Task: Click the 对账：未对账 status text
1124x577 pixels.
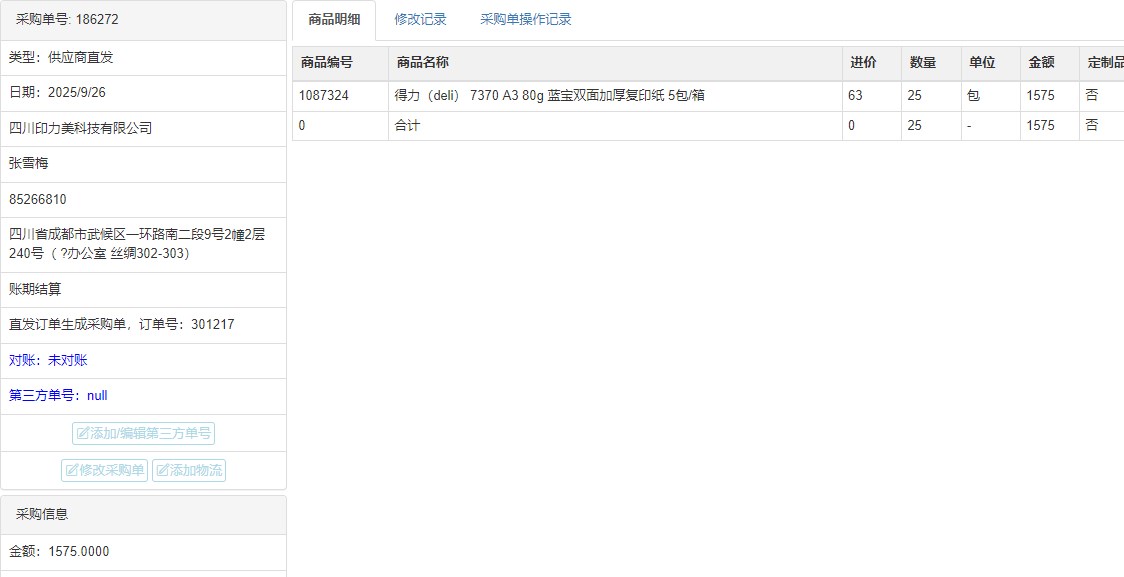Action: [x=48, y=360]
